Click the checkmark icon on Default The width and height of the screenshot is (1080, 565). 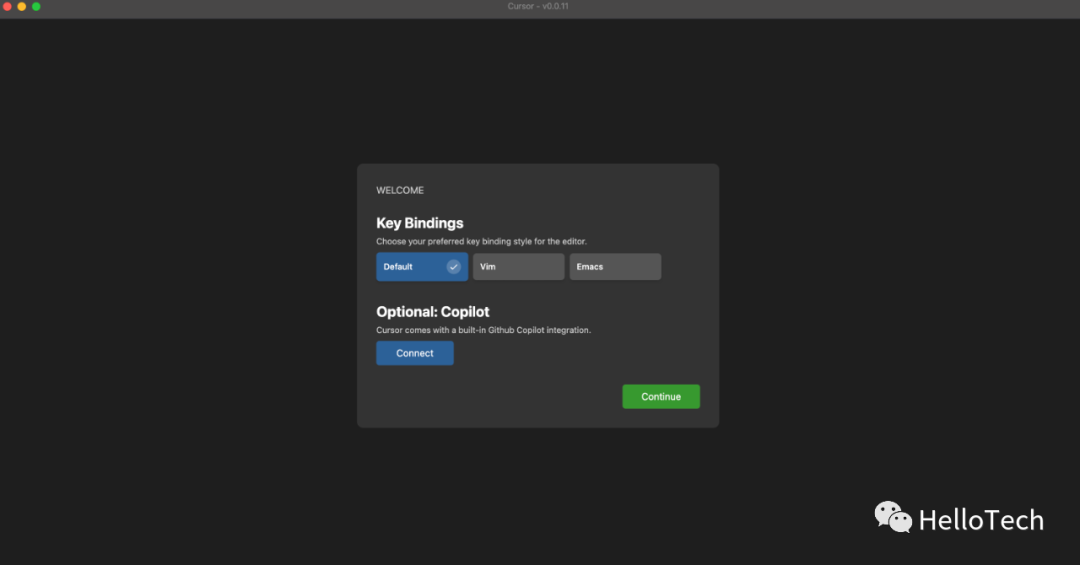453,267
